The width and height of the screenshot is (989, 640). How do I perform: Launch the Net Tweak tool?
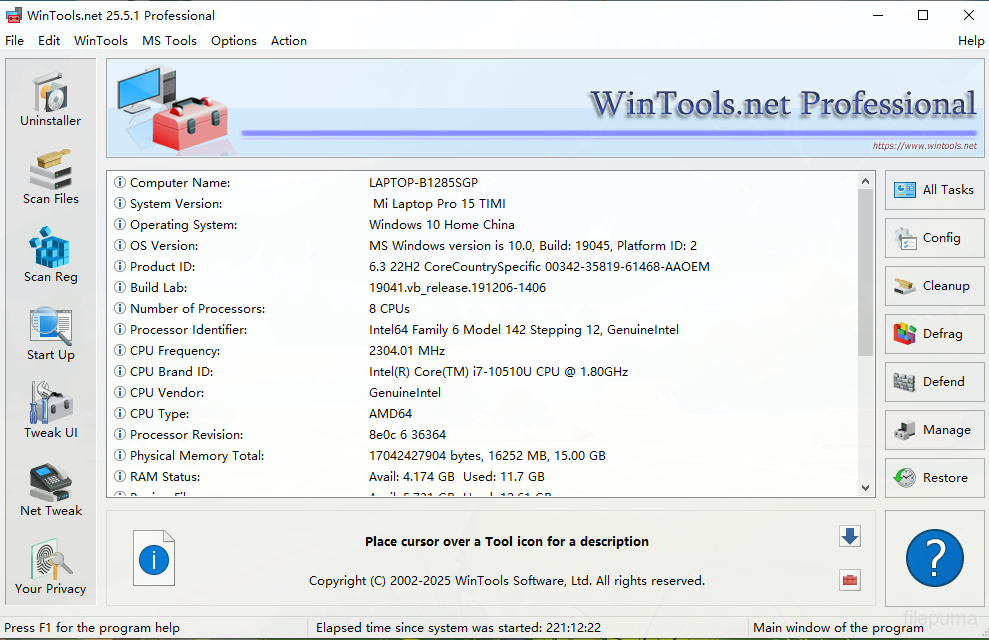(50, 490)
